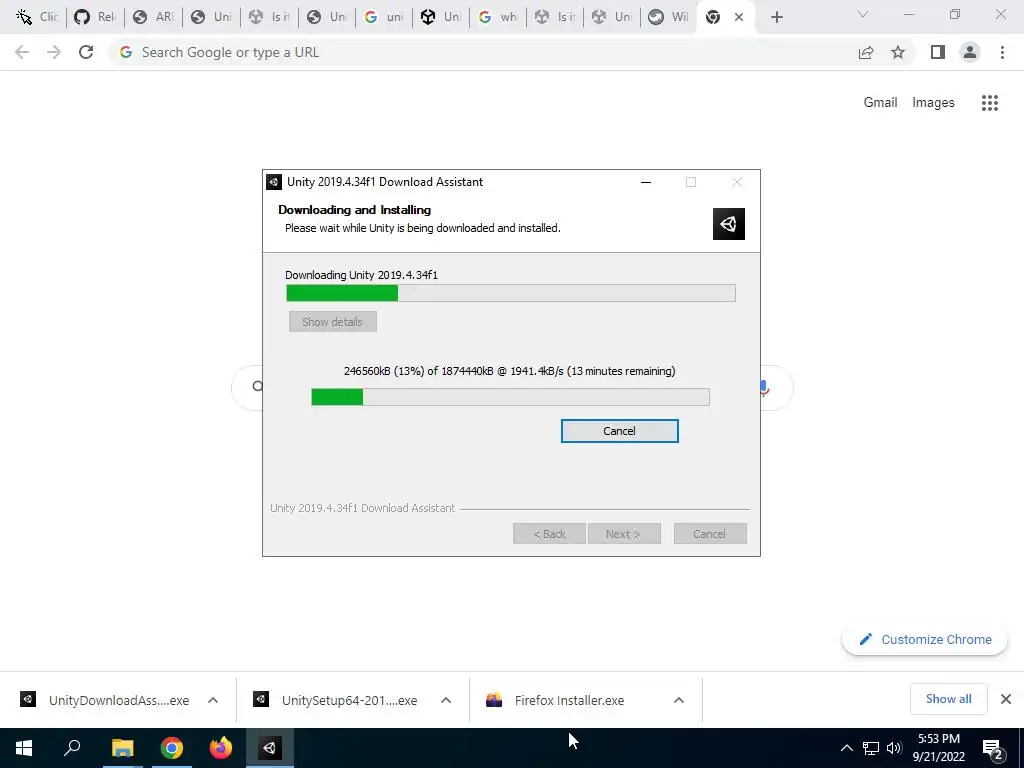Screen dimensions: 1024x768
Task: Switch to the Google 'wh' tab
Action: [x=498, y=17]
